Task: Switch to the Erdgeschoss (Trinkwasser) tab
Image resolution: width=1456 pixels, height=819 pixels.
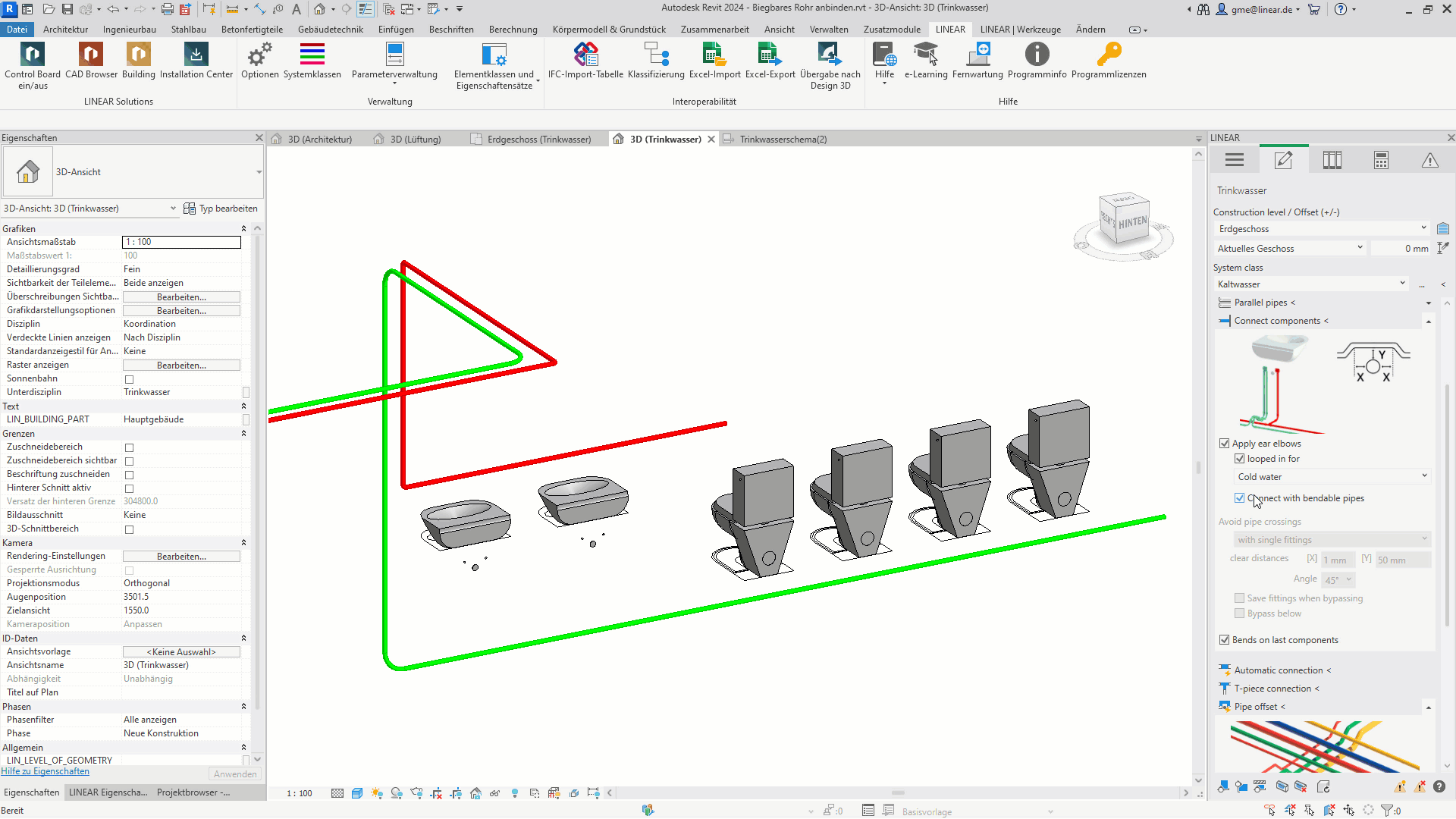Action: point(537,139)
